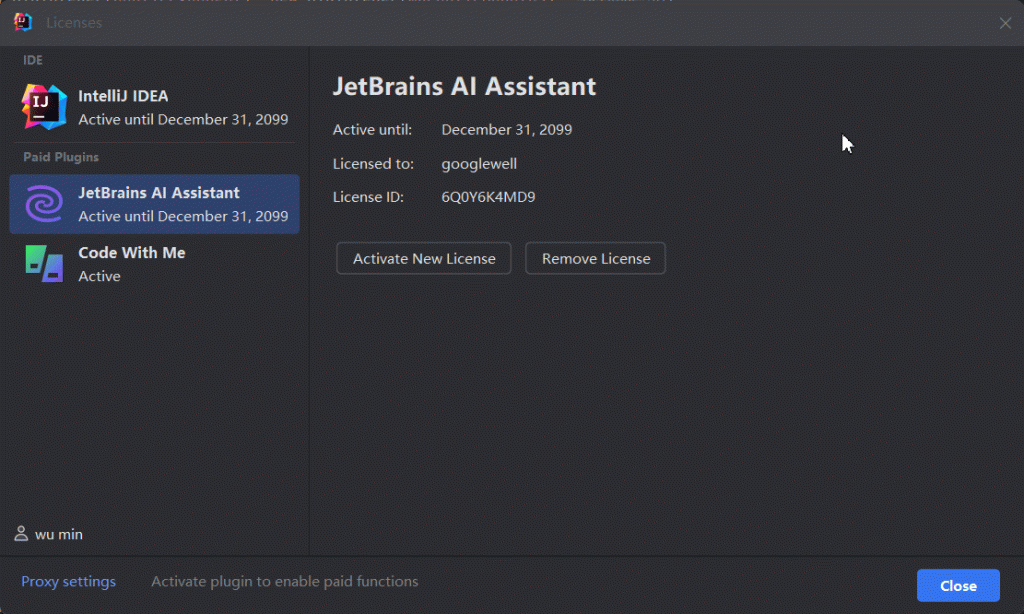Click the 'Active until:' label
Viewport: 1024px width, 614px height.
pyautogui.click(x=372, y=129)
